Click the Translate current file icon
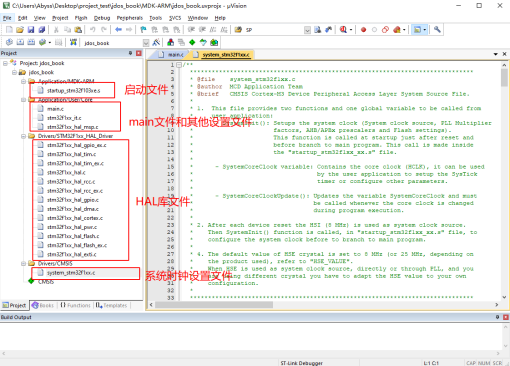Image resolution: width=510 pixels, height=366 pixels. (9, 42)
